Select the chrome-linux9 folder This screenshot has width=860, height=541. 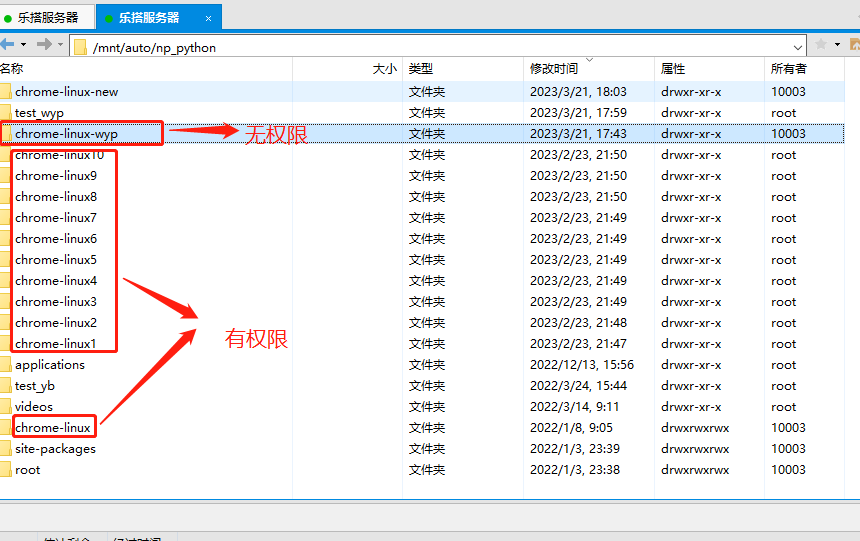pyautogui.click(x=56, y=176)
